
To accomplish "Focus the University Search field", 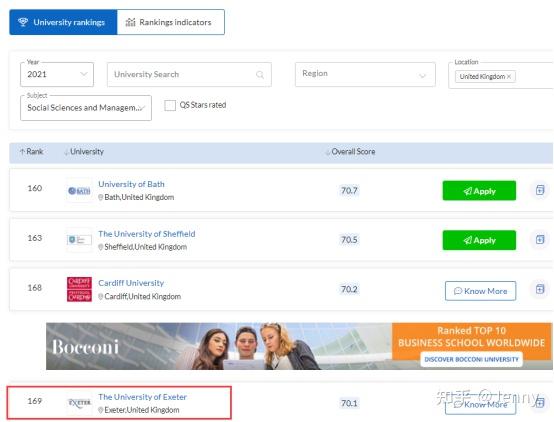I will tap(189, 74).
